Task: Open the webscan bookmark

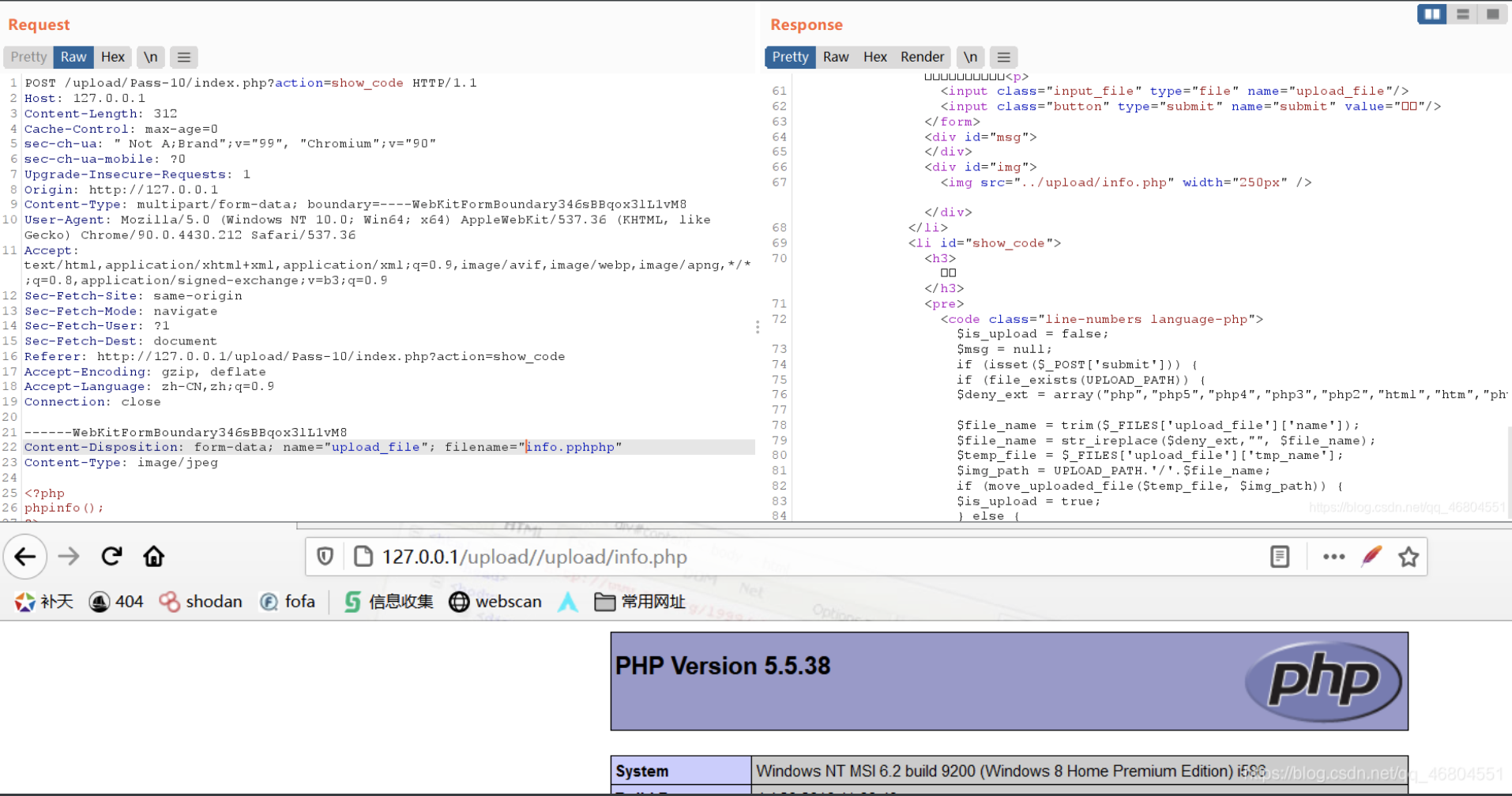Action: [x=495, y=602]
